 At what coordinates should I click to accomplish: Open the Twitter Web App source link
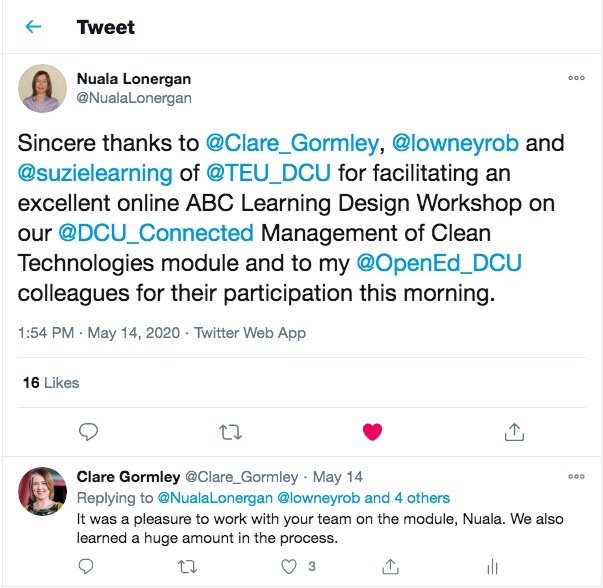(x=249, y=333)
